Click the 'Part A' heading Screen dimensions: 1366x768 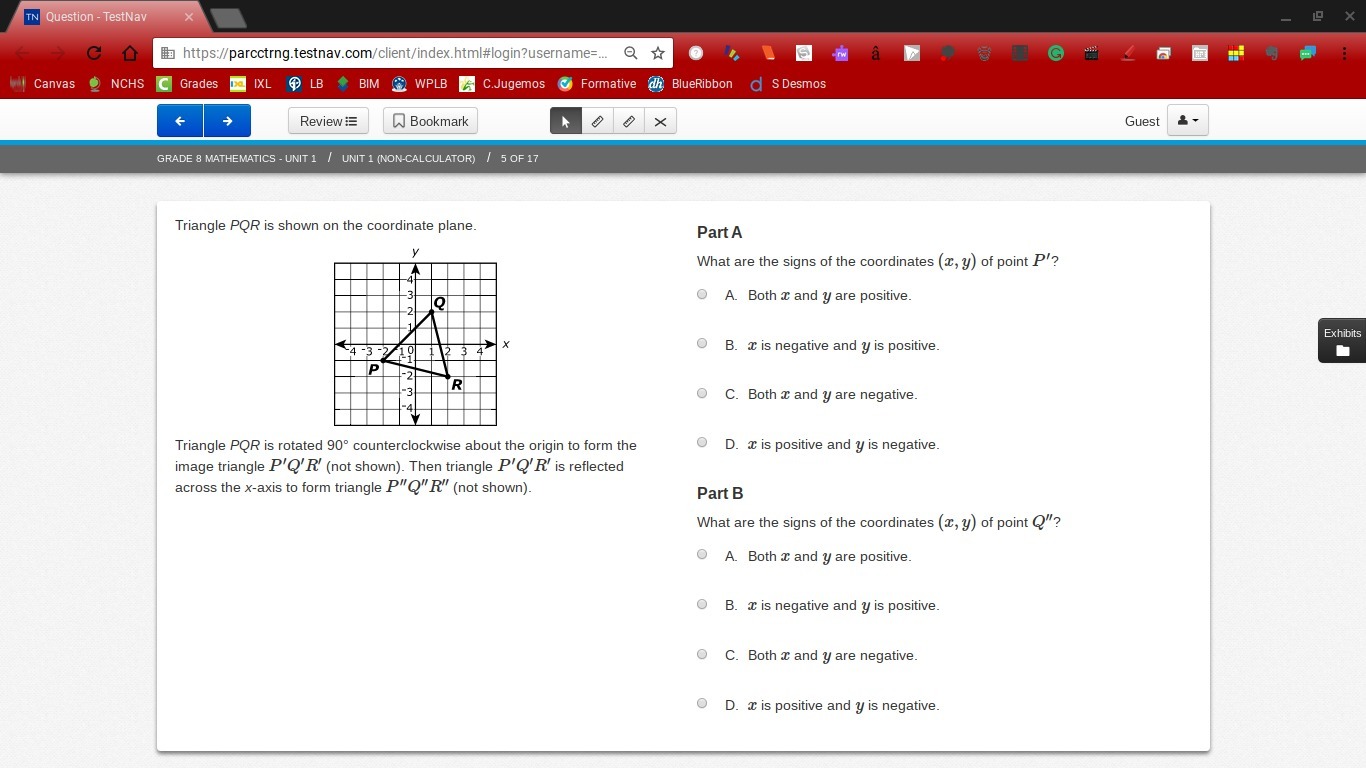[x=719, y=232]
